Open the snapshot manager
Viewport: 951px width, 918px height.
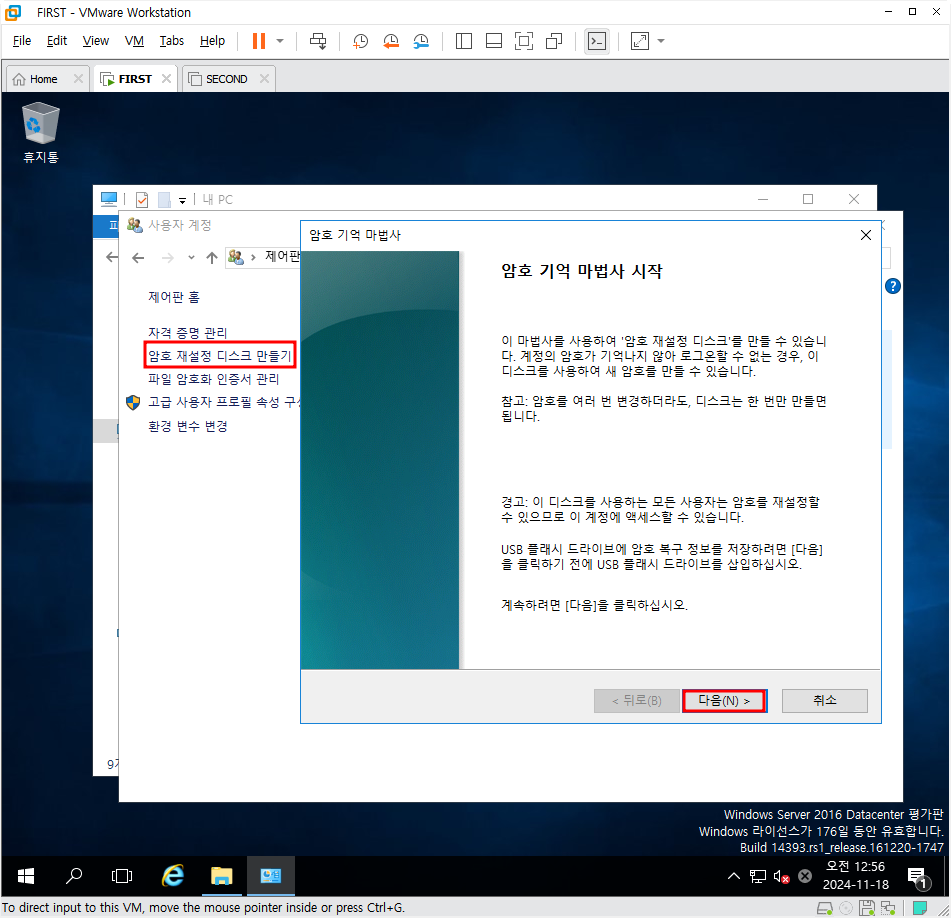[x=422, y=41]
